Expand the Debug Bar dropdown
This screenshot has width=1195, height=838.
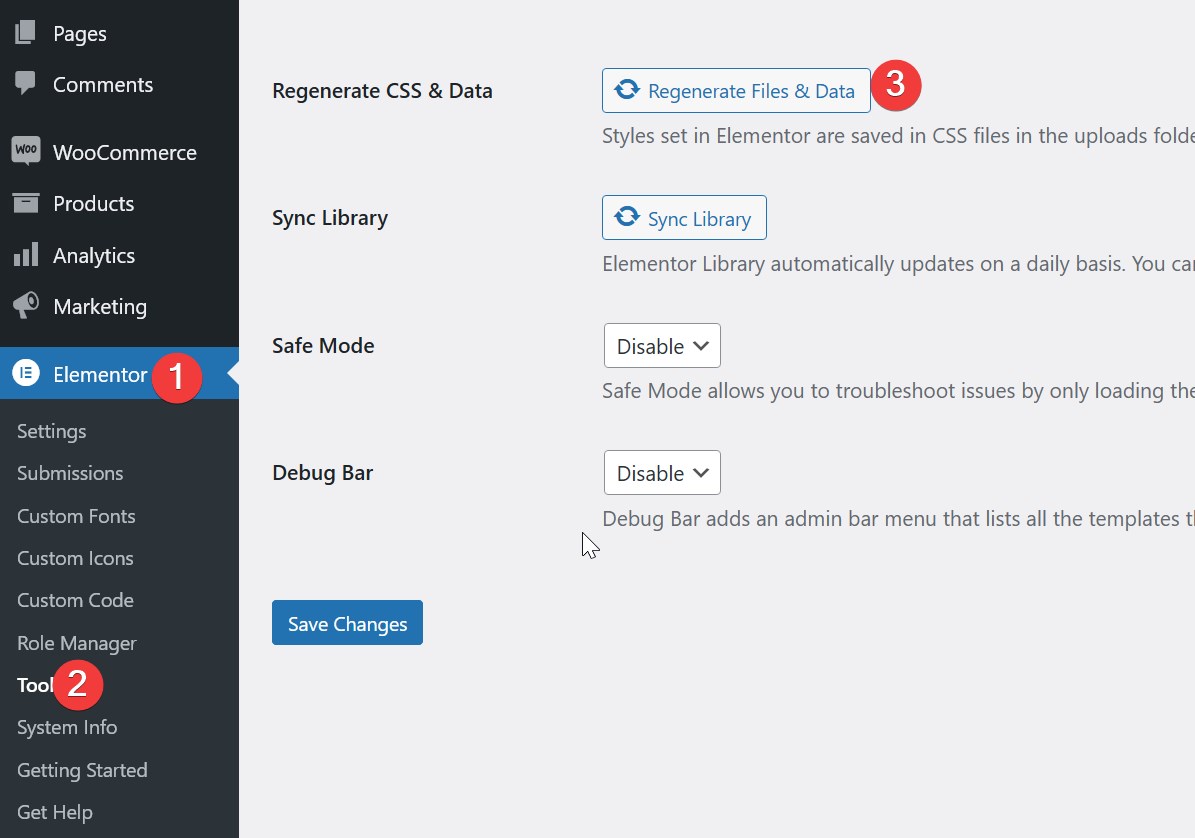click(x=662, y=473)
